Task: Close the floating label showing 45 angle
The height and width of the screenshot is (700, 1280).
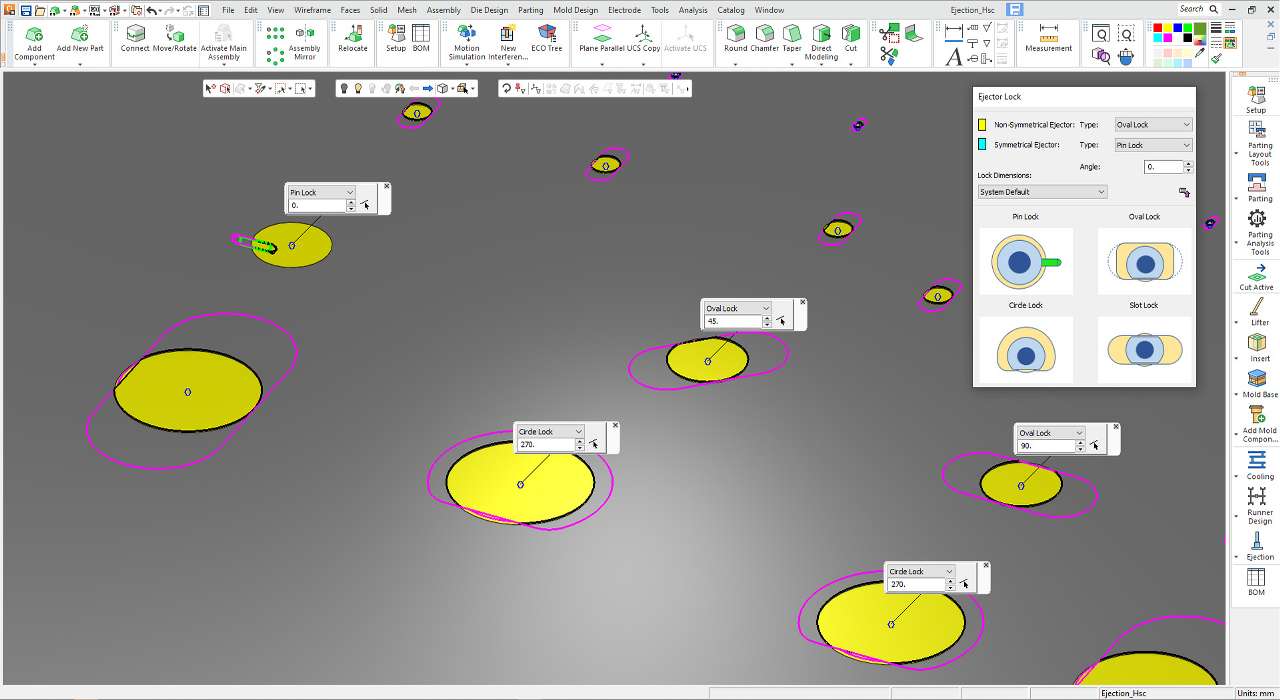Action: tap(802, 302)
